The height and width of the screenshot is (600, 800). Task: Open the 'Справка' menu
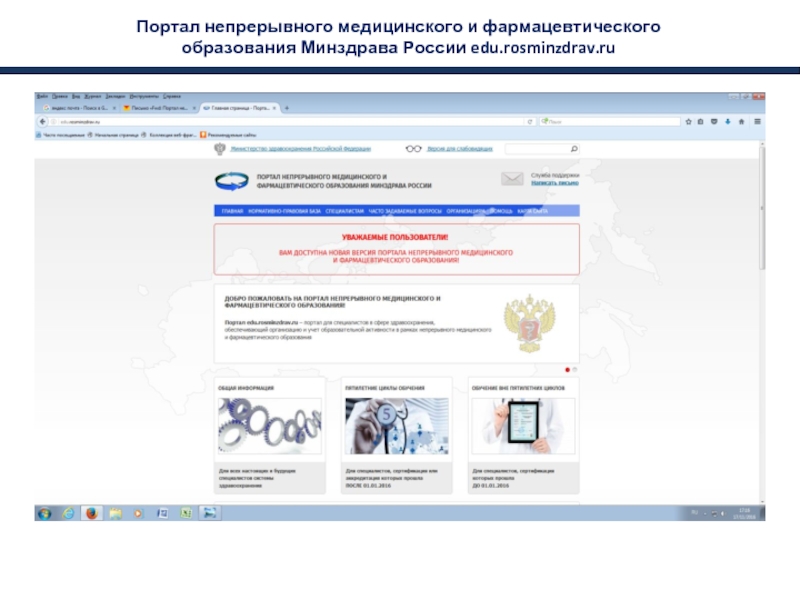click(x=172, y=96)
